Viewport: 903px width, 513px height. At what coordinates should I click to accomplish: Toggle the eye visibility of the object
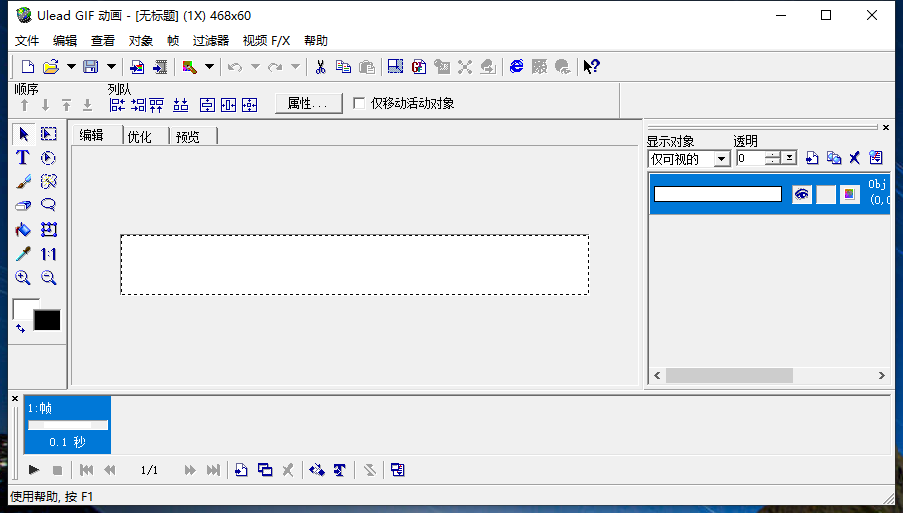click(x=802, y=195)
